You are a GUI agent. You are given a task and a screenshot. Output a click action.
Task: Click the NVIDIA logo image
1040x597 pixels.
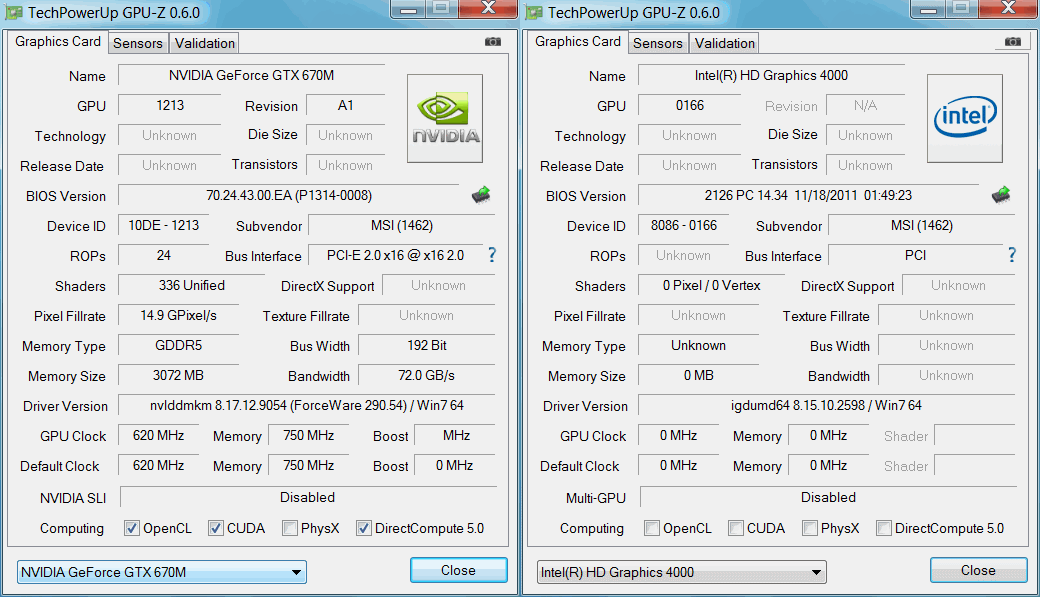[444, 119]
